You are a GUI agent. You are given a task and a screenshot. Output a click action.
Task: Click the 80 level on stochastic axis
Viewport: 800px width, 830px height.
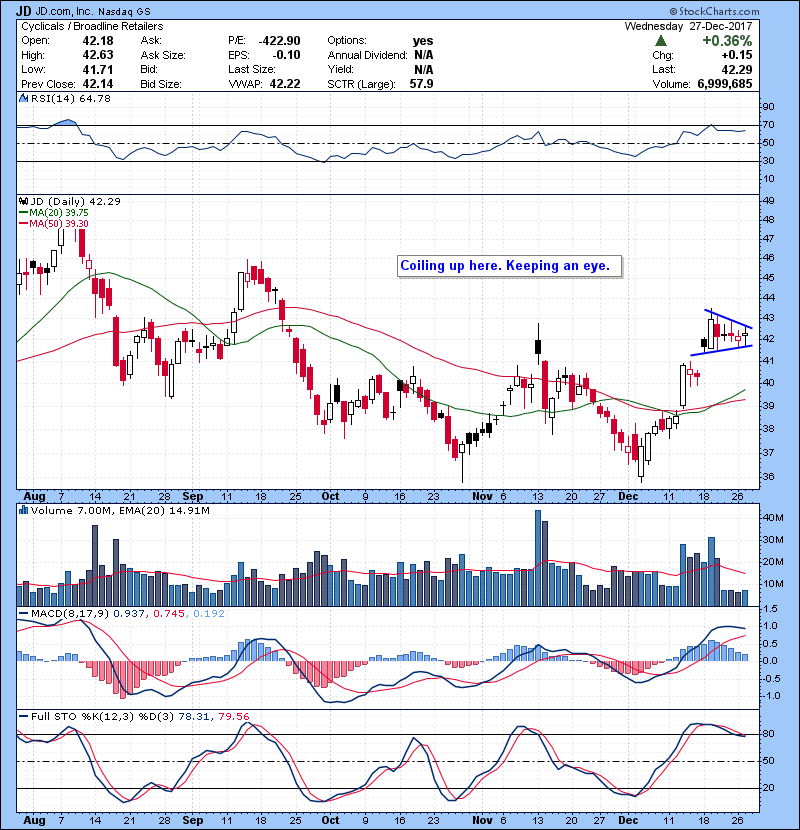pos(768,734)
